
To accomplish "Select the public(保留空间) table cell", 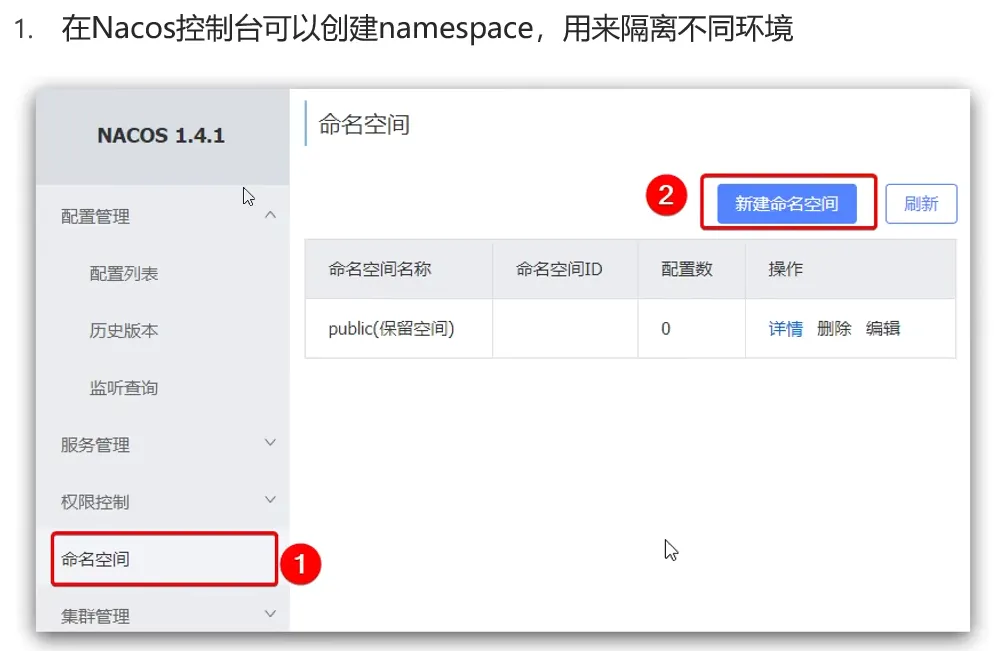I will [391, 328].
